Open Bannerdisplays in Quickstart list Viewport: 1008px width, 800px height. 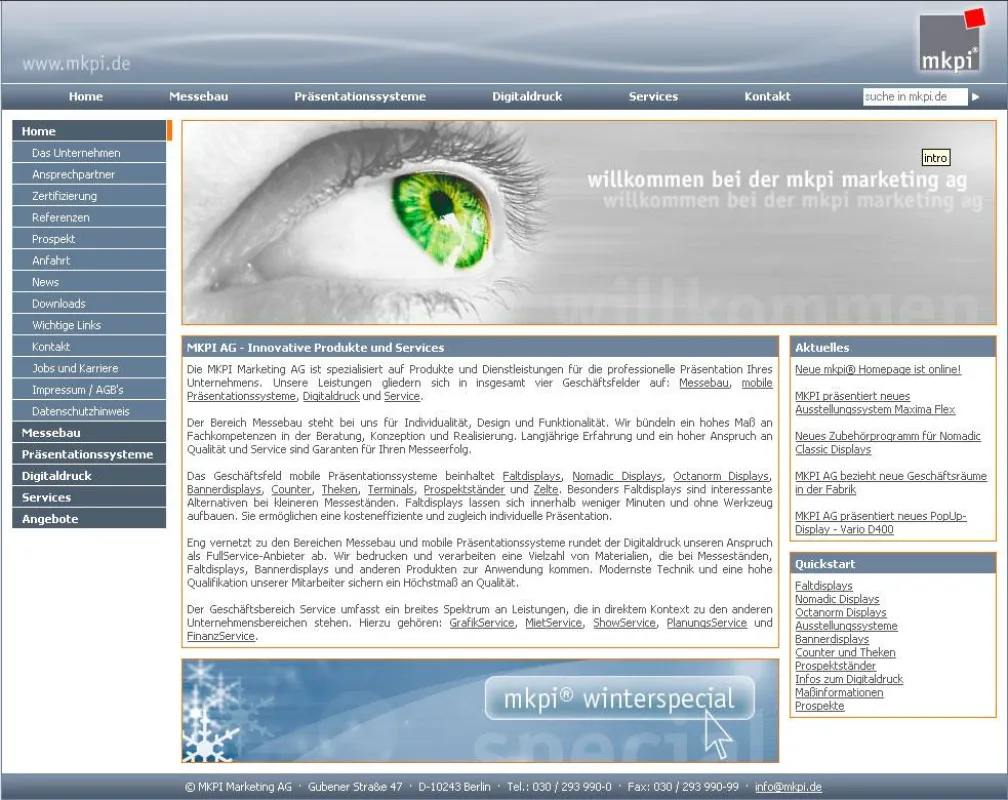tap(832, 639)
